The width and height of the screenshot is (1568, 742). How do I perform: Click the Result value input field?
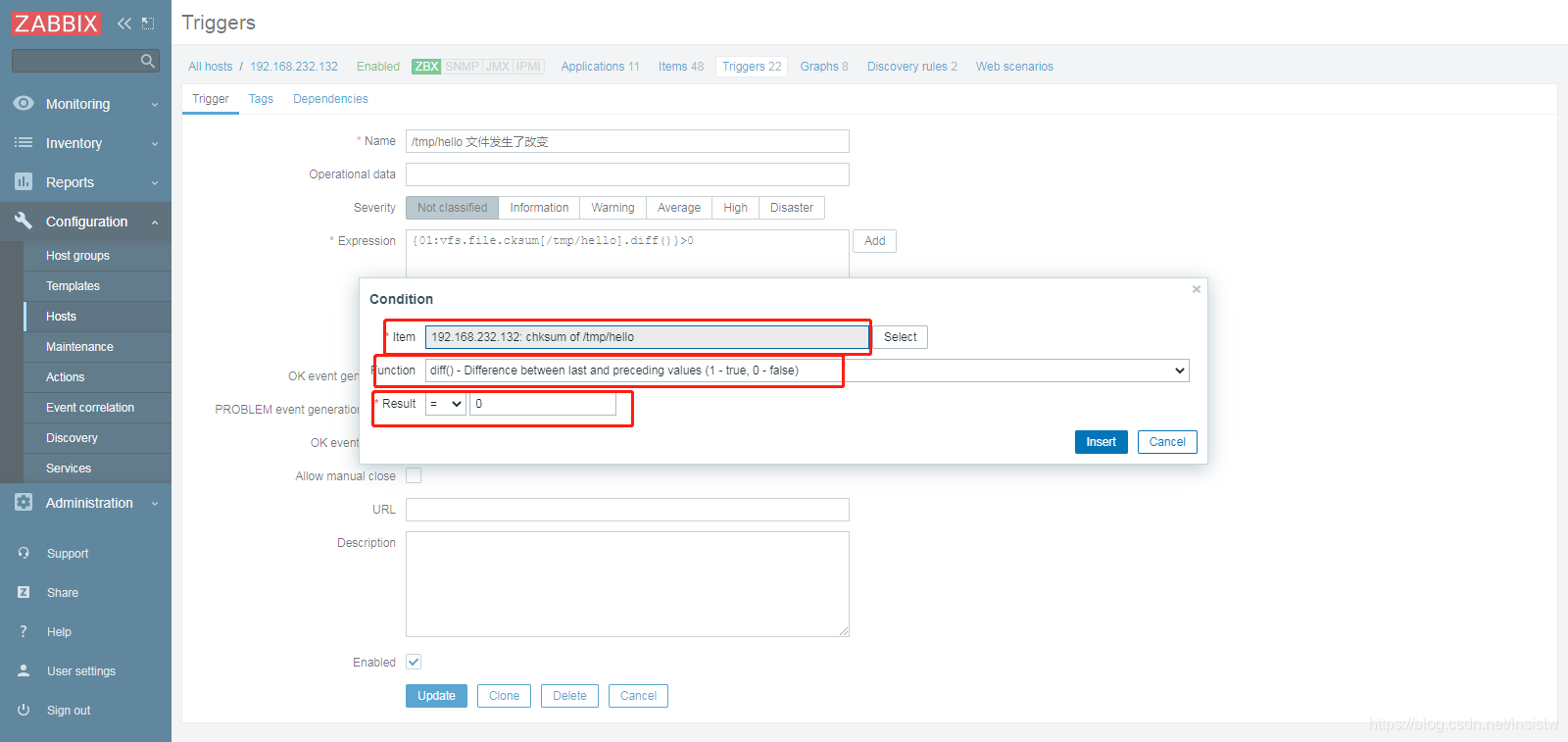[543, 404]
